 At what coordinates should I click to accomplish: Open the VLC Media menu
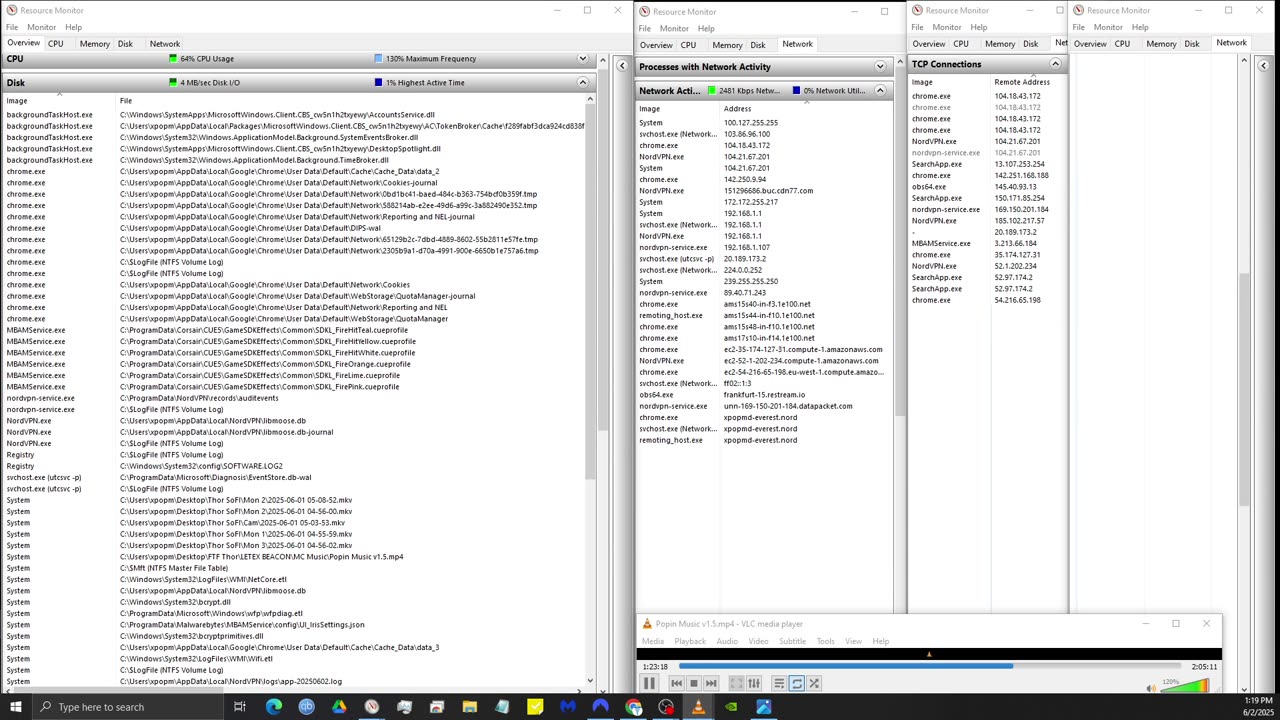(x=653, y=641)
